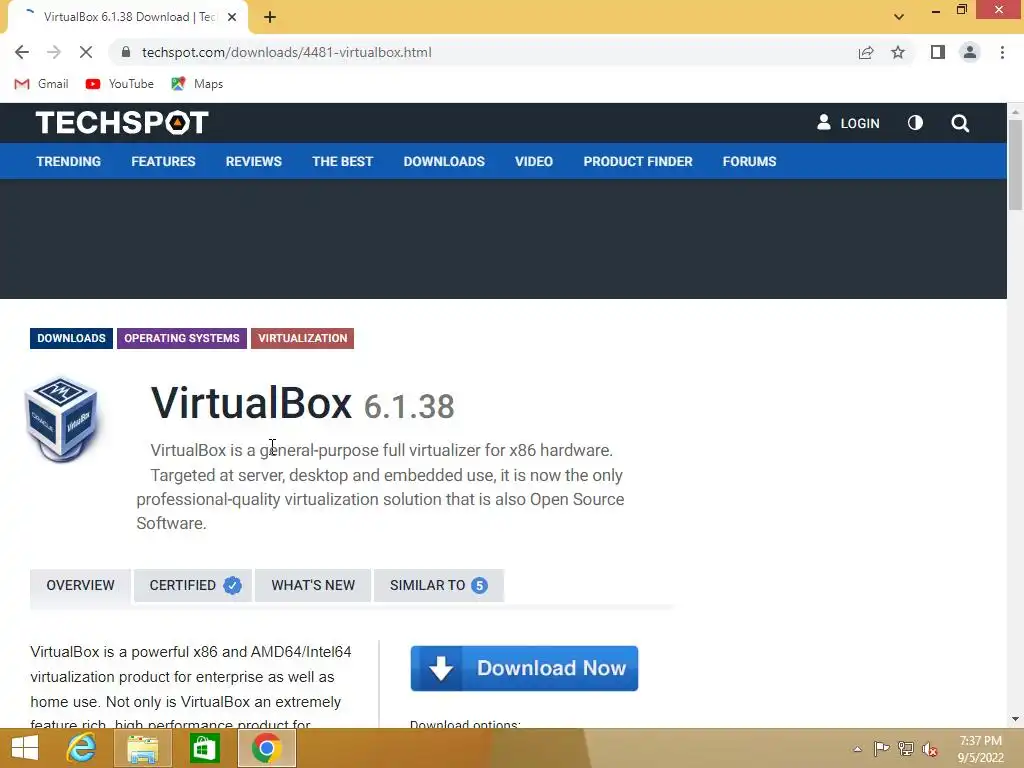Open the YouTube bookmark
Viewport: 1024px width, 768px height.
[120, 84]
